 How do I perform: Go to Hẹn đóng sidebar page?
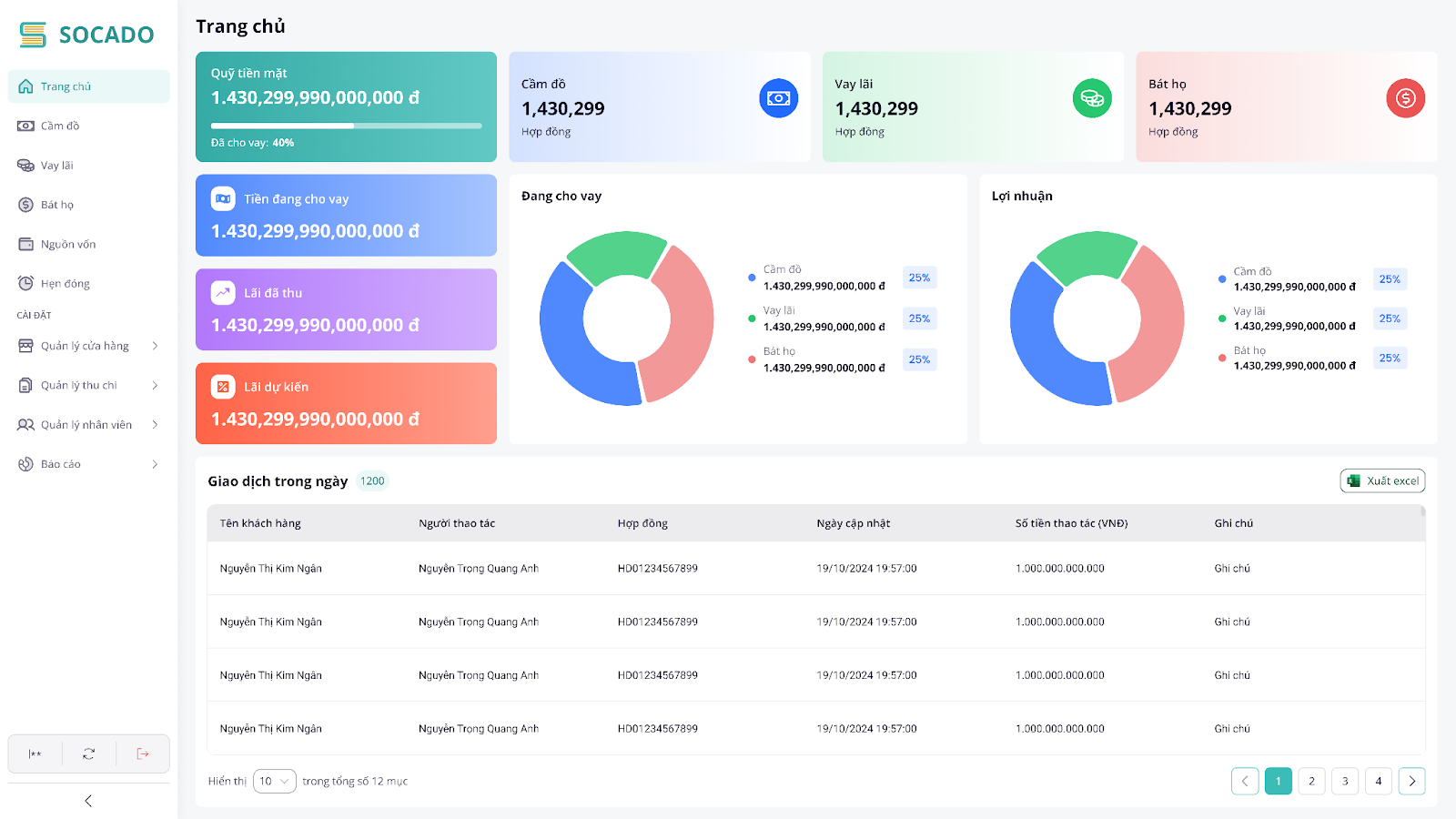pos(66,284)
